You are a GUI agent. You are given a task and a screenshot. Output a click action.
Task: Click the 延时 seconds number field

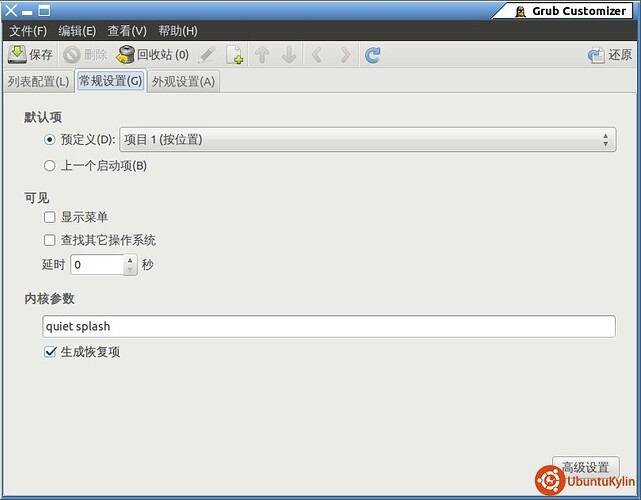tap(97, 265)
